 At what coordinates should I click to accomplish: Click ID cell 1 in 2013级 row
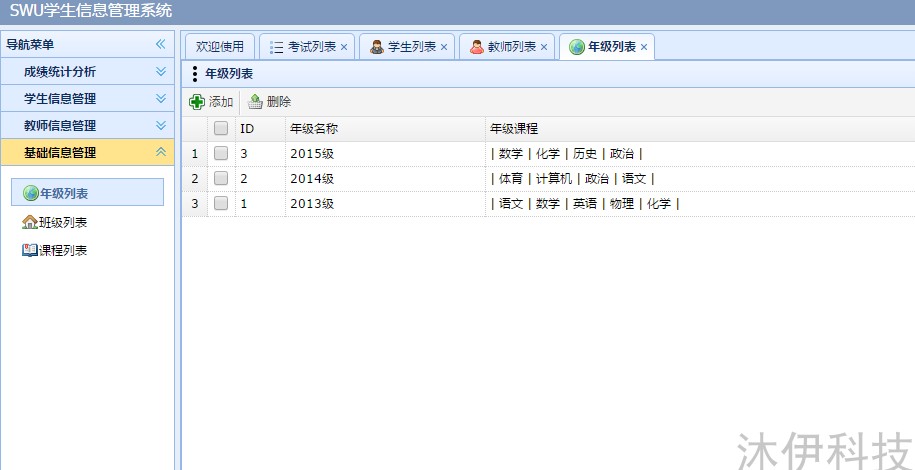pos(260,204)
